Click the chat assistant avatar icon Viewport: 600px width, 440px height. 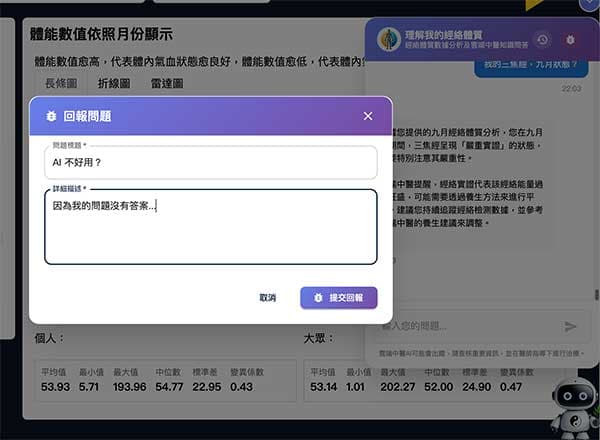pyautogui.click(x=388, y=40)
